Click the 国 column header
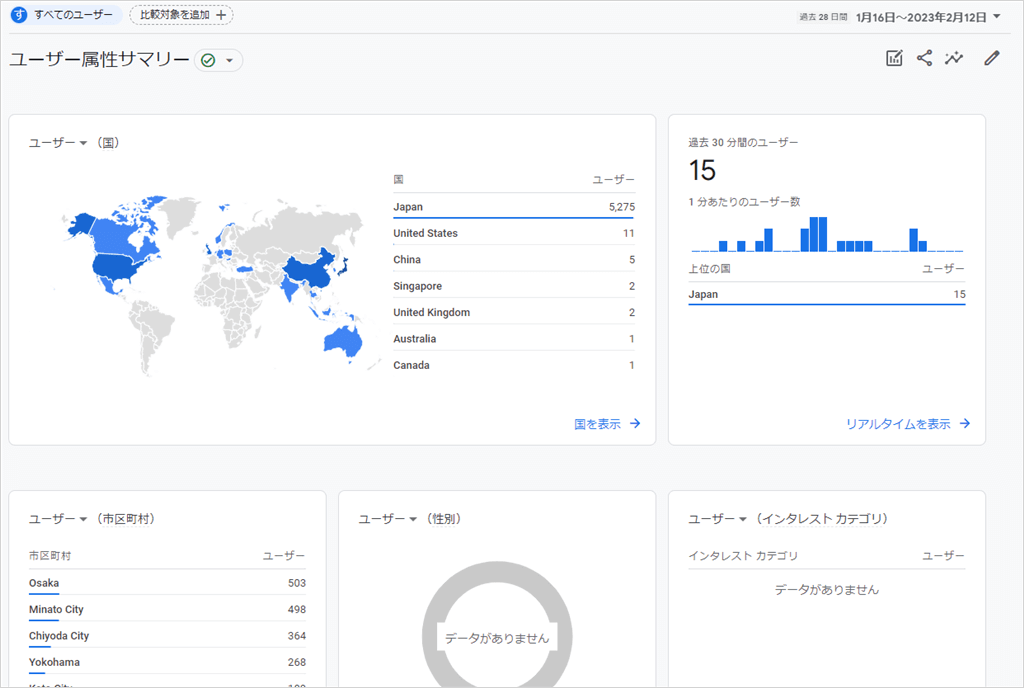Image resolution: width=1024 pixels, height=688 pixels. click(398, 180)
